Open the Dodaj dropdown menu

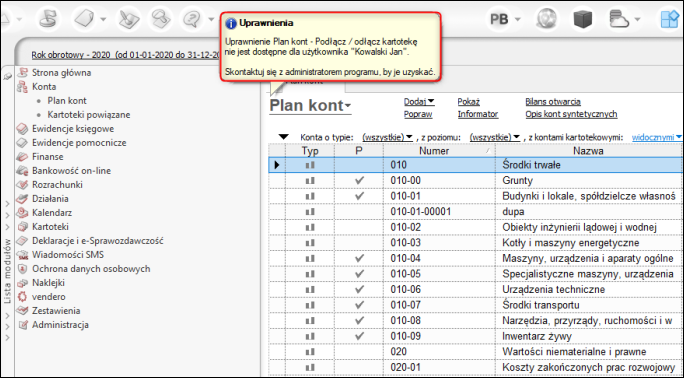(419, 102)
